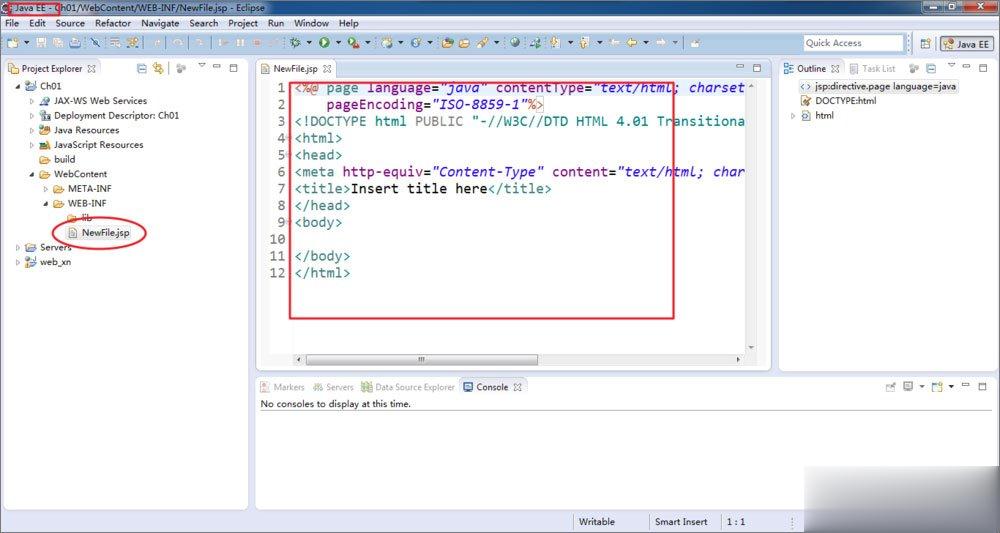Open dropdown next to the New icon
Image resolution: width=1000 pixels, height=533 pixels.
pyautogui.click(x=27, y=43)
